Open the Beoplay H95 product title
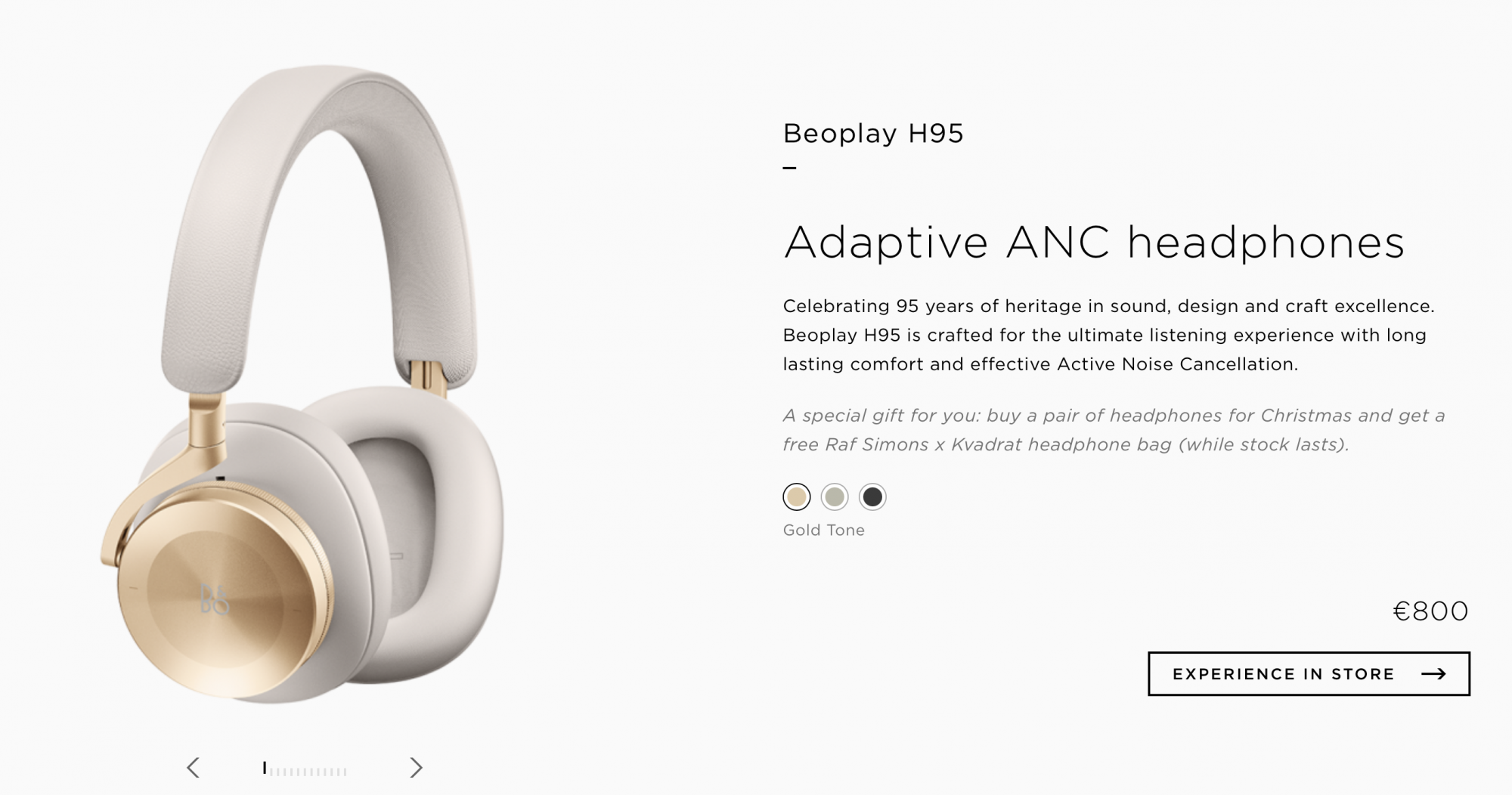The width and height of the screenshot is (1512, 795). point(873,133)
